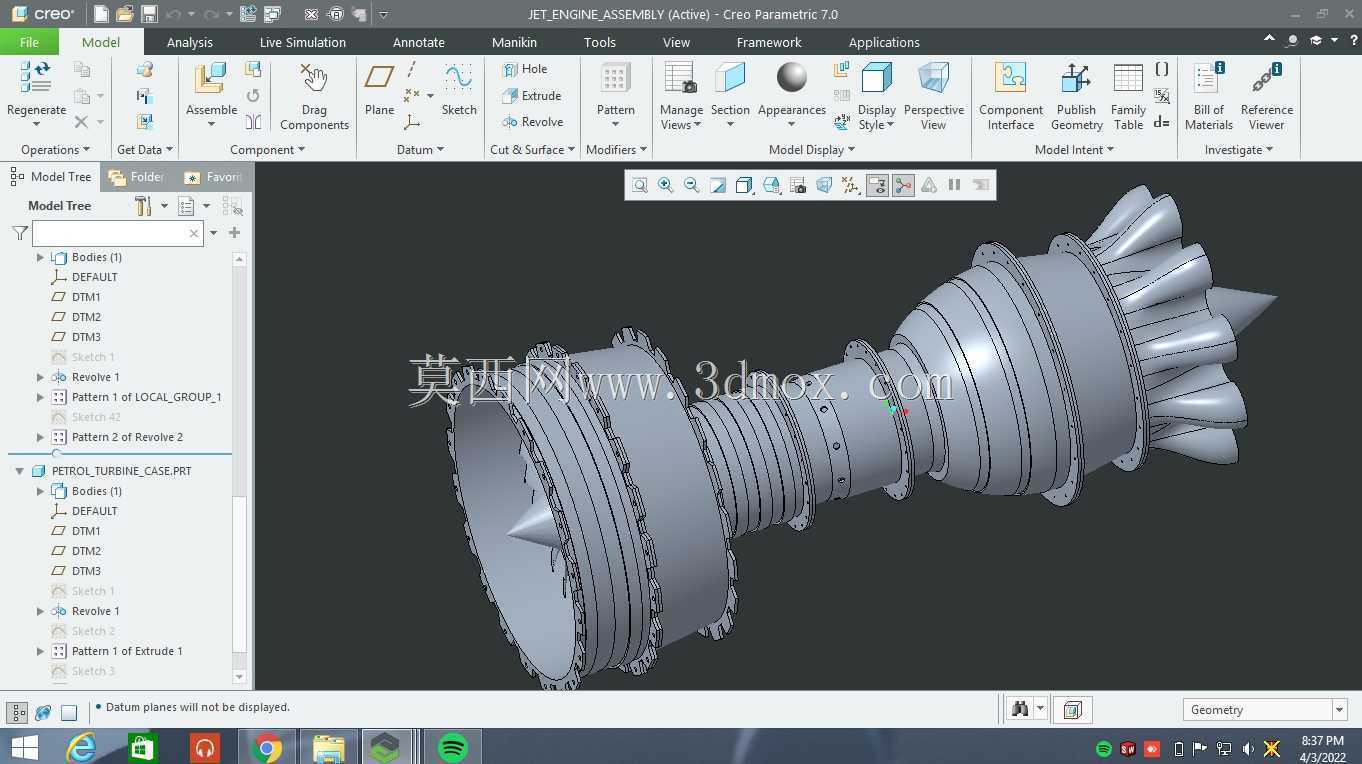This screenshot has height=764, width=1362.
Task: Switch to Folder browser tab
Action: click(x=137, y=177)
